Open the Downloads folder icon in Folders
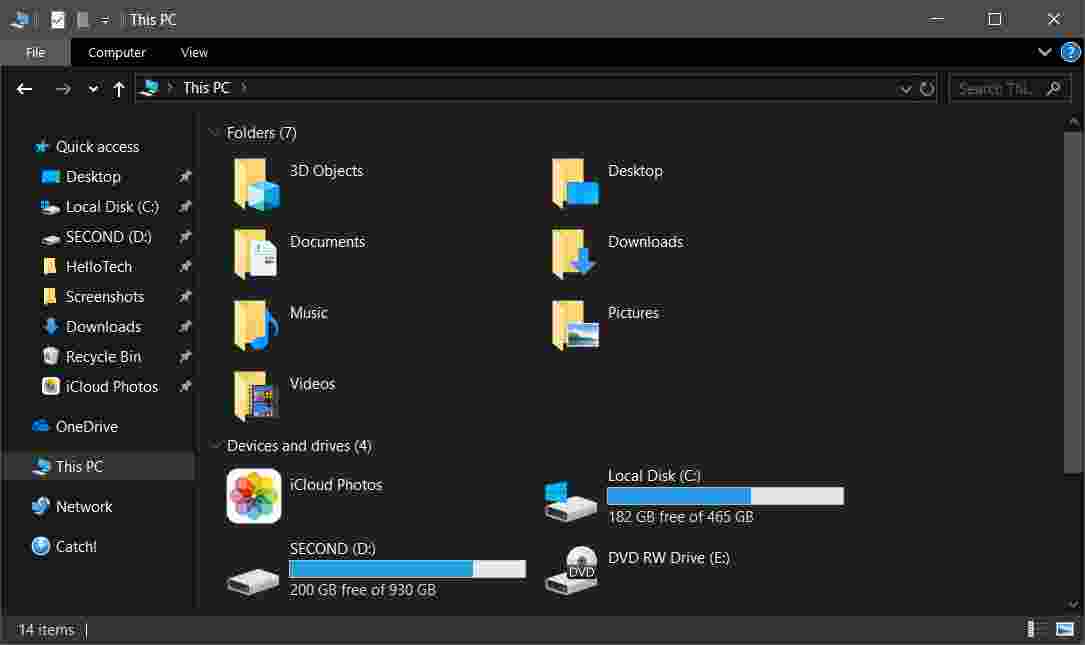 point(575,254)
